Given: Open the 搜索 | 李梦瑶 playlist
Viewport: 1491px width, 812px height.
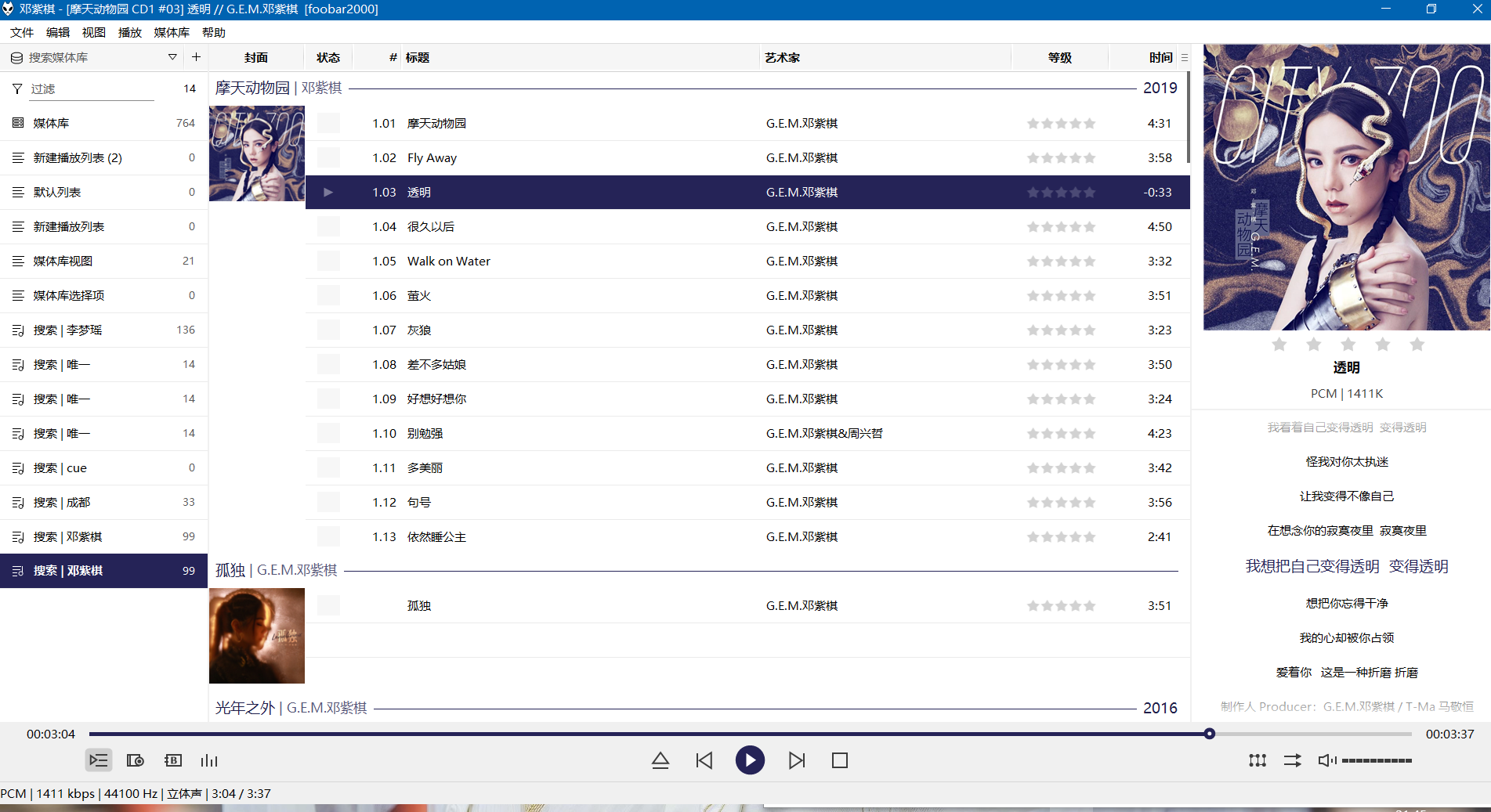Looking at the screenshot, I should coord(103,330).
